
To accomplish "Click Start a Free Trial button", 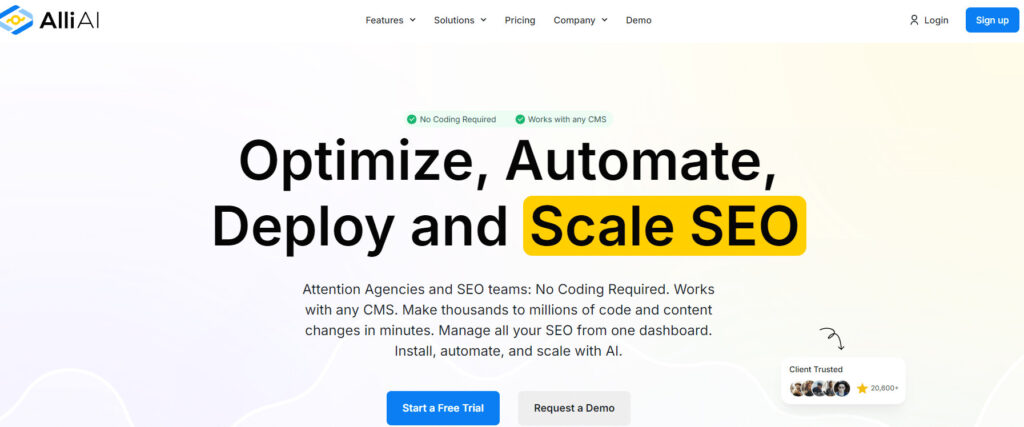I will coord(443,408).
